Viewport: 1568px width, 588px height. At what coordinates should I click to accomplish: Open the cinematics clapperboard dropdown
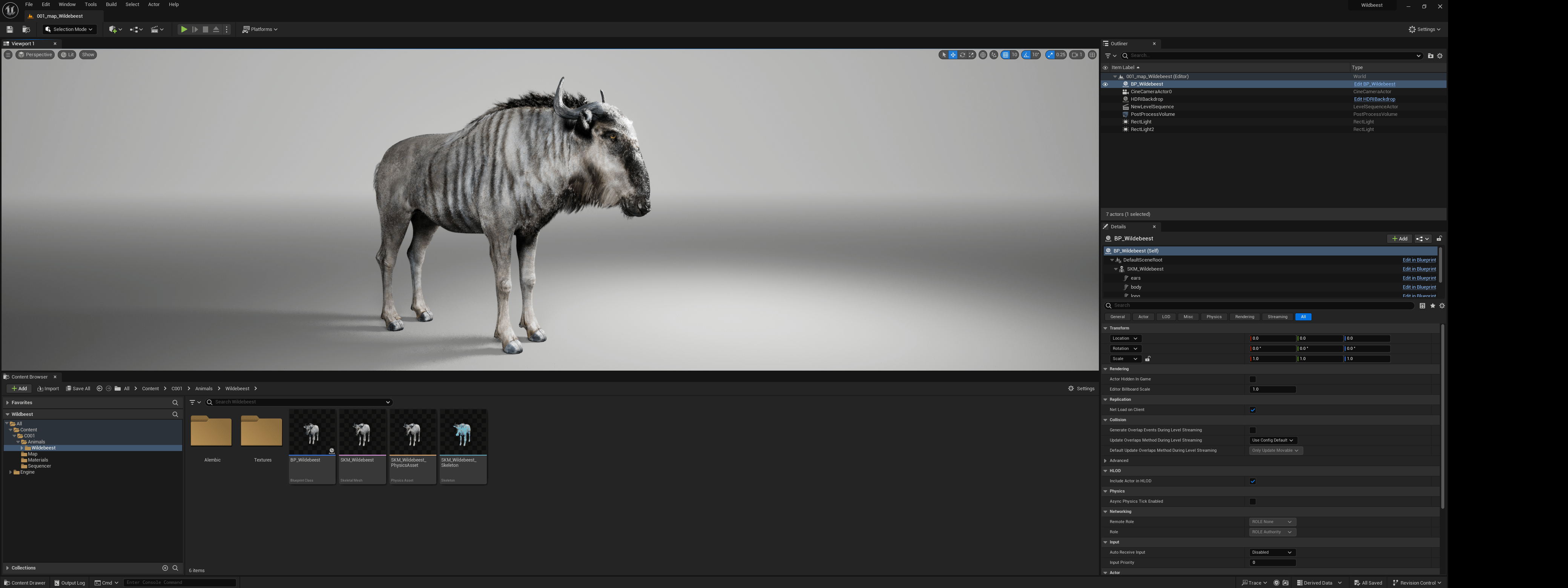pos(157,29)
